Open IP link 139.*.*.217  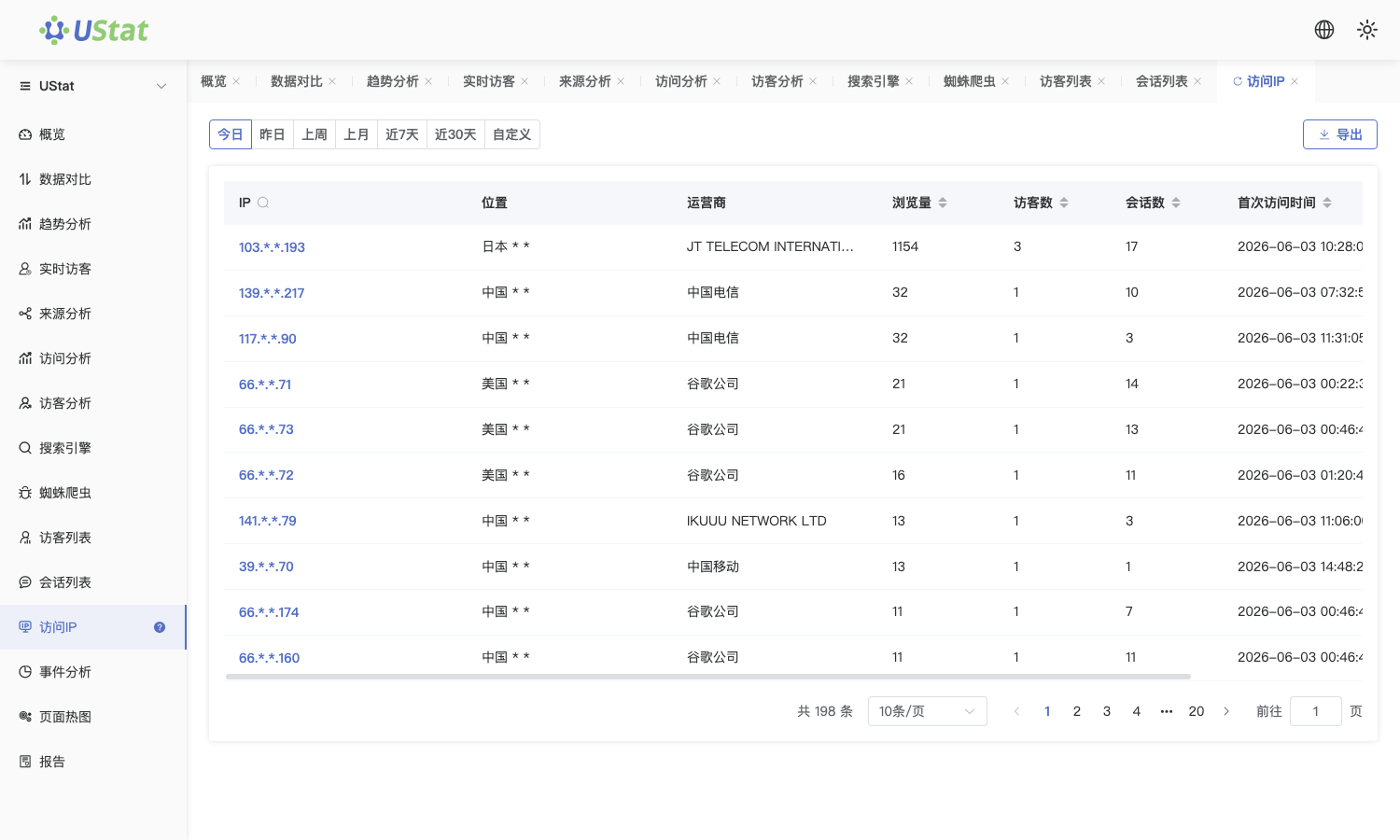272,293
